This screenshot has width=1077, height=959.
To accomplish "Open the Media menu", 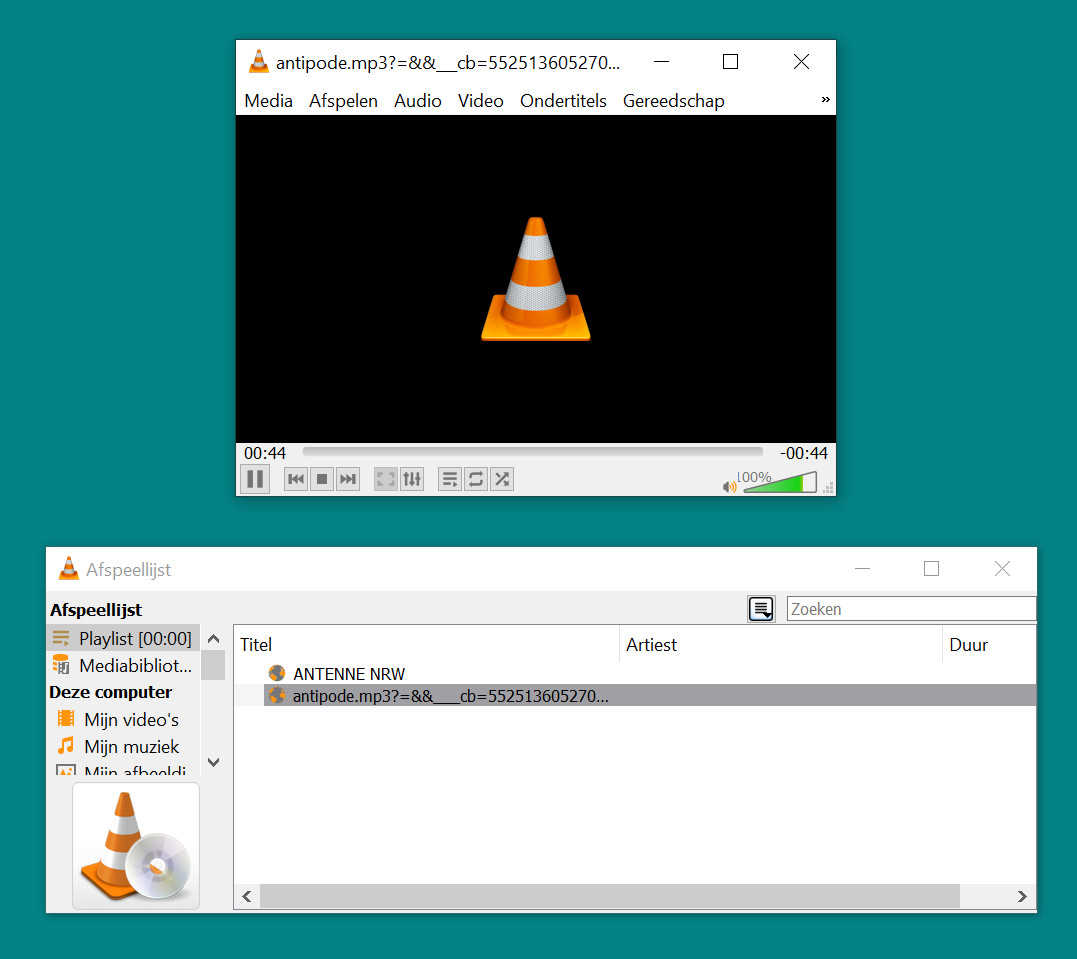I will [269, 101].
